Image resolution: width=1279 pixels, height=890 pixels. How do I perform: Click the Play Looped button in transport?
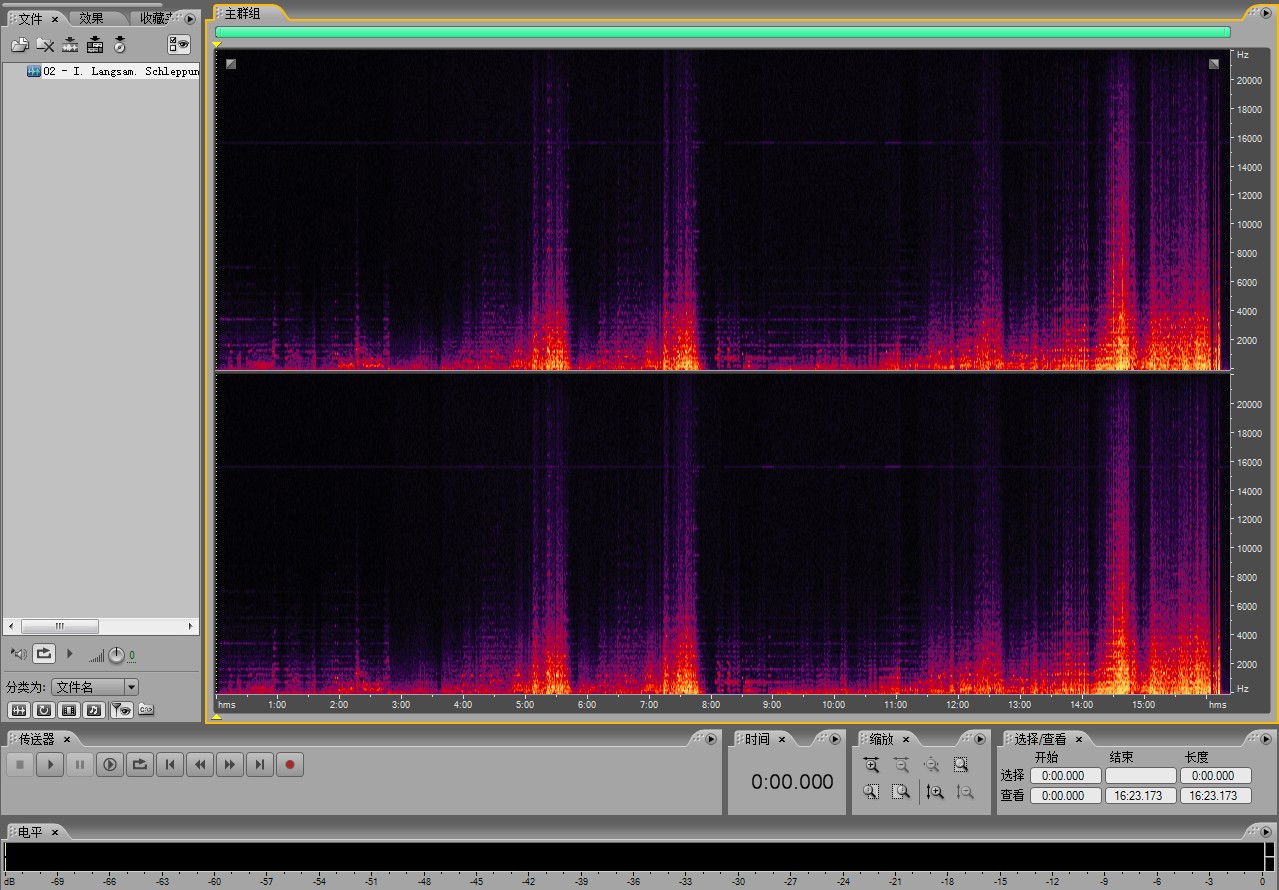point(140,765)
